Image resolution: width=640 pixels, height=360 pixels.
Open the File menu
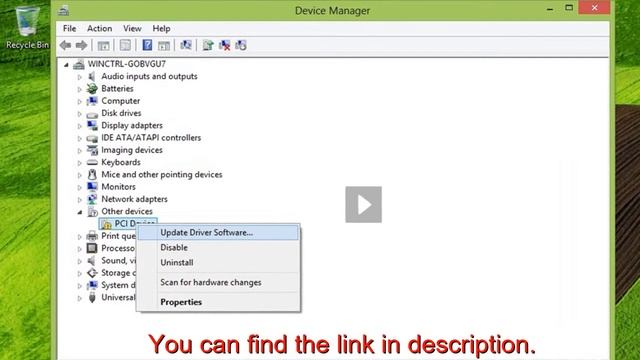(69, 29)
